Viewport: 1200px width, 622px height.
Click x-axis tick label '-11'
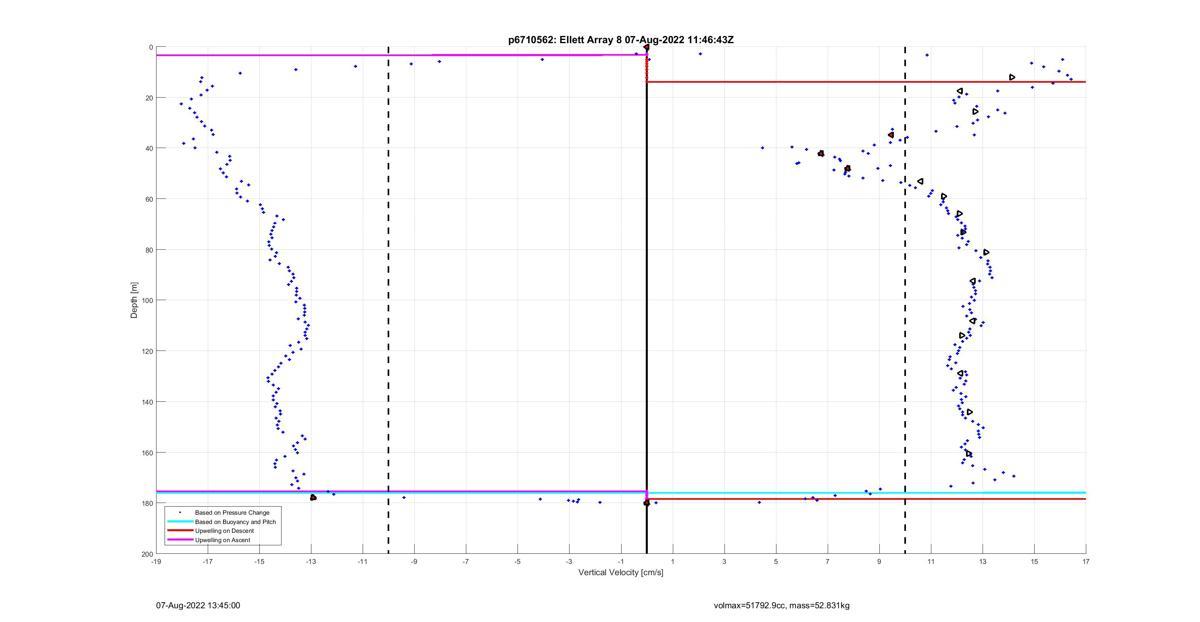[x=363, y=561]
